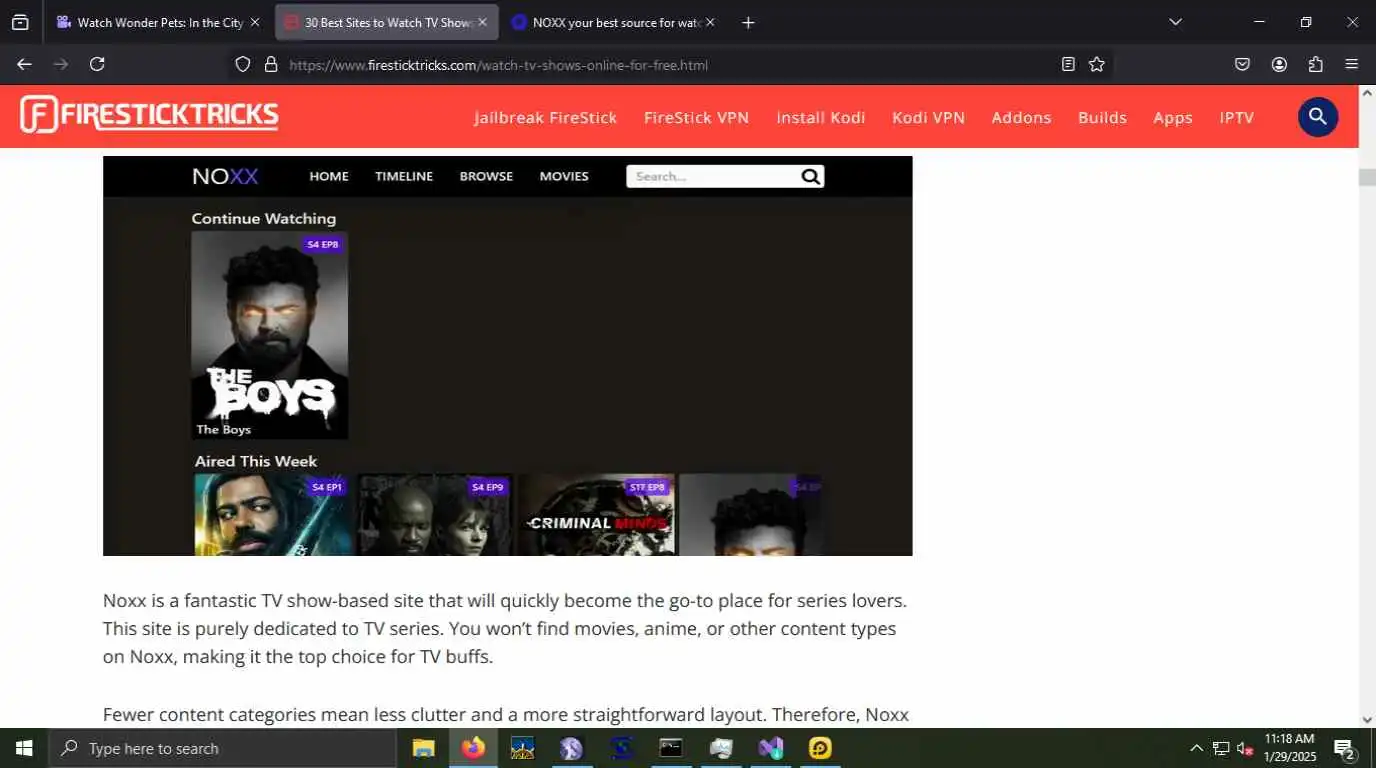The height and width of the screenshot is (768, 1376).
Task: Open a new tab with the plus button
Action: click(748, 22)
